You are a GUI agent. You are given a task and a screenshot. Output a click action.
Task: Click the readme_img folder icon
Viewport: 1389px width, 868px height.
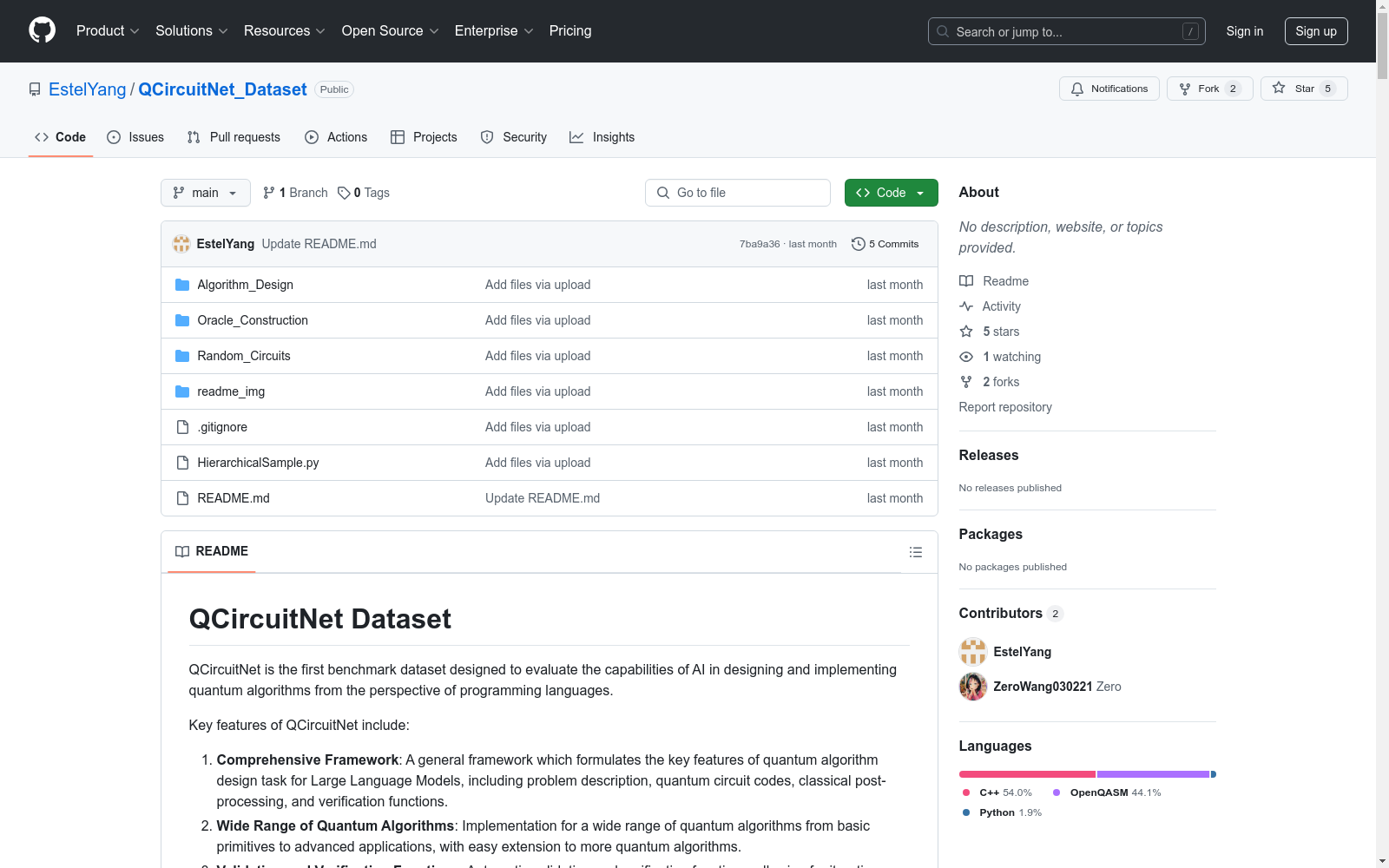click(182, 391)
